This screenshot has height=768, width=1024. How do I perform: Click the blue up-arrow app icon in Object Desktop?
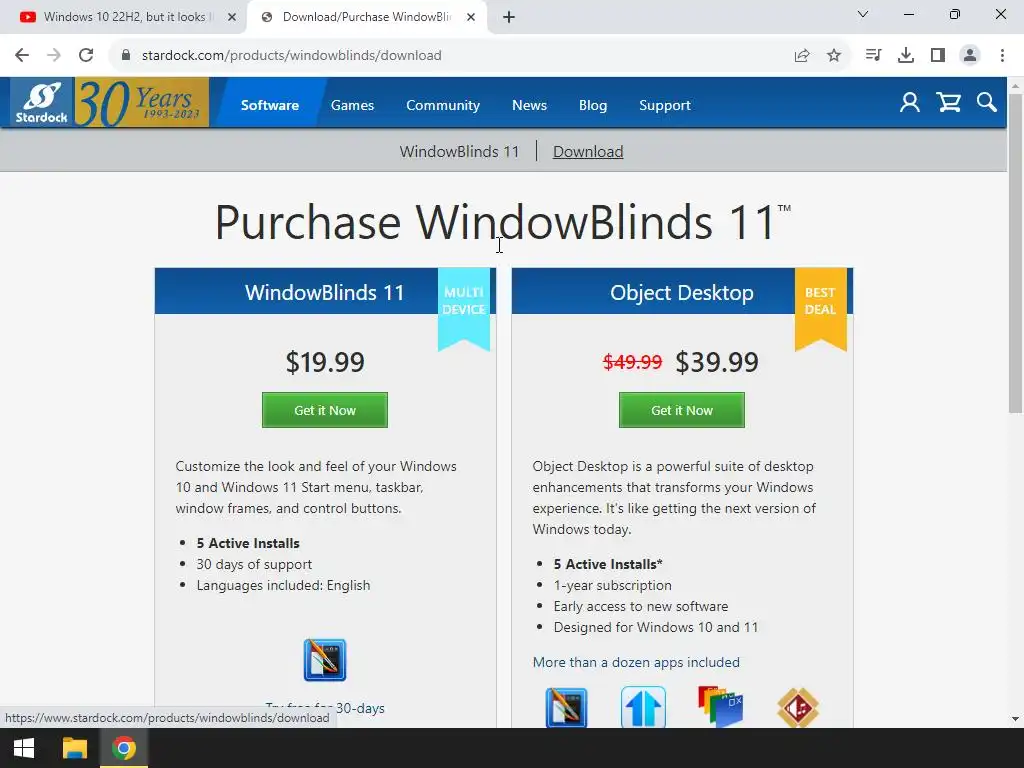643,707
